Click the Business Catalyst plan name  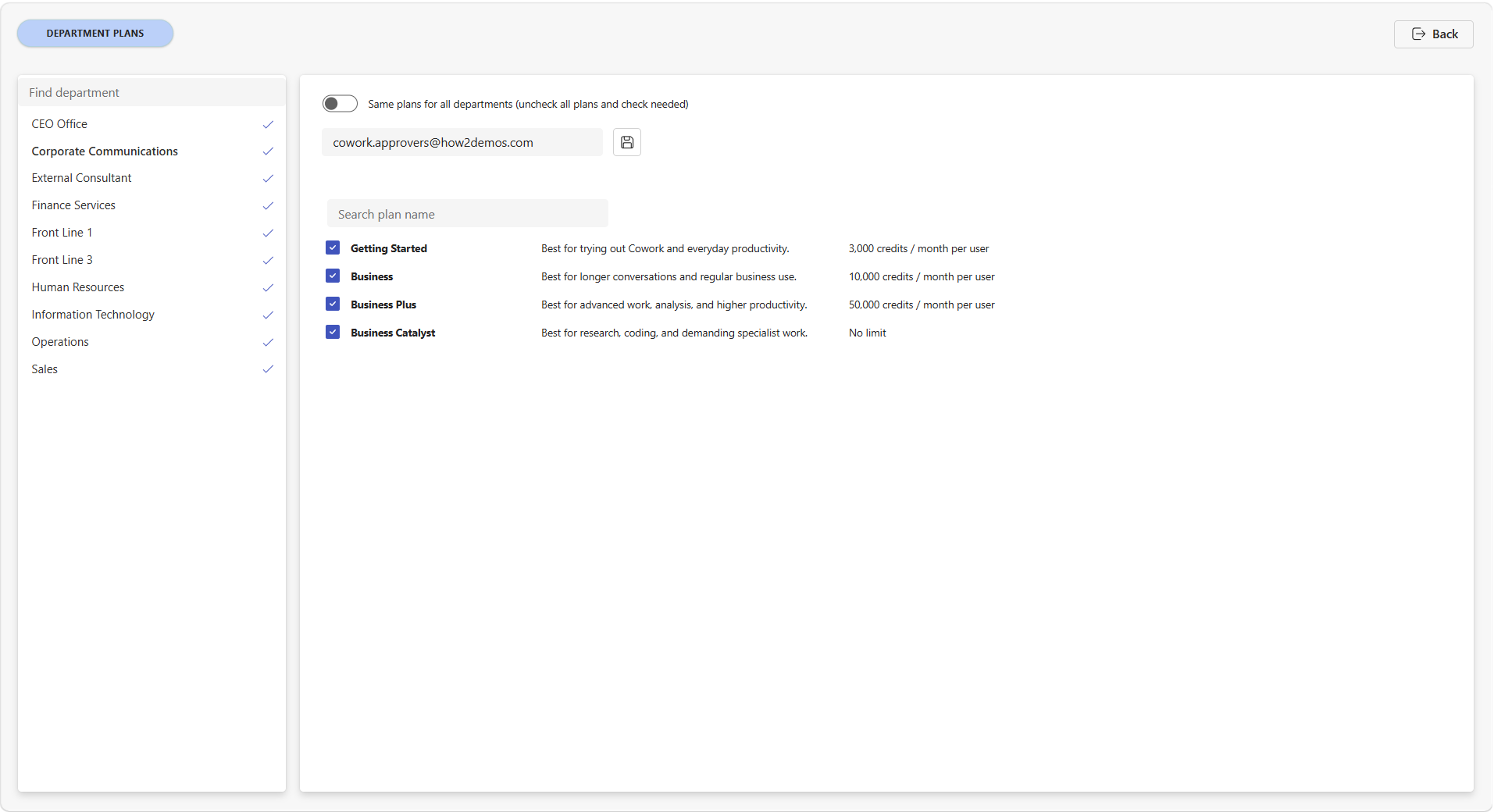393,333
